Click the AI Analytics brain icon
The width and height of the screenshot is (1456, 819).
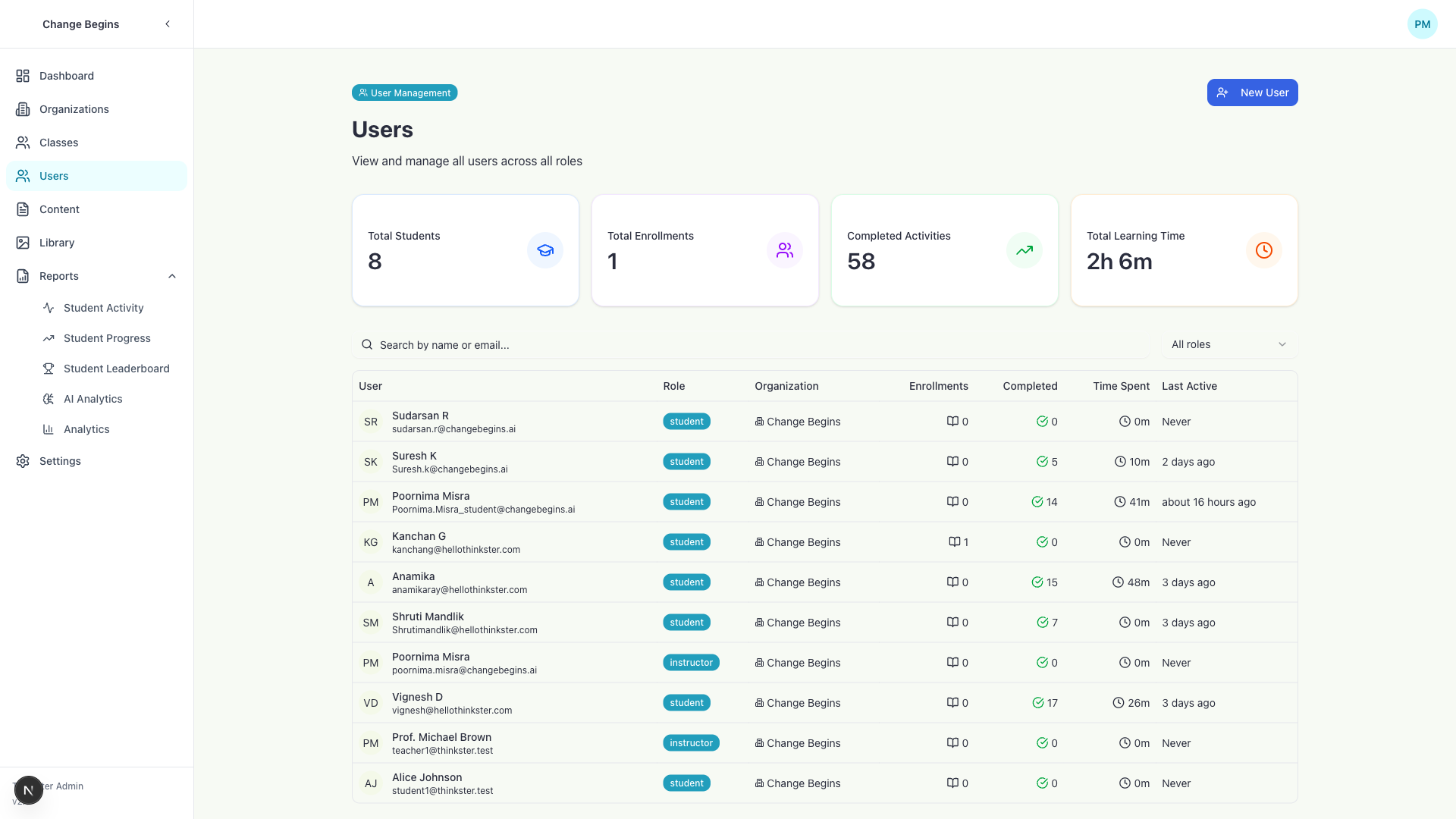pos(49,399)
